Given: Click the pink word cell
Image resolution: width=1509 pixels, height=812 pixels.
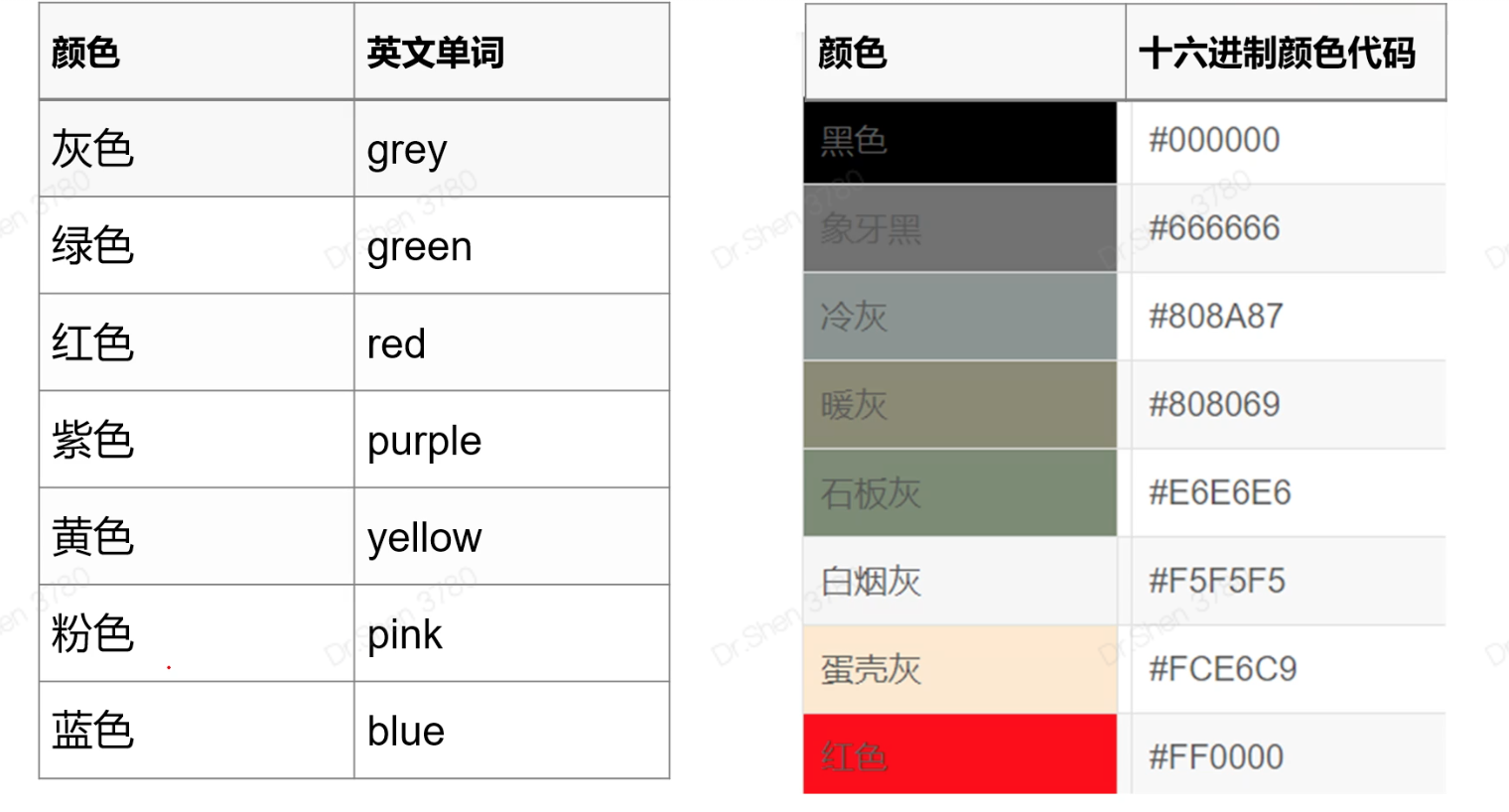Looking at the screenshot, I should pos(511,633).
